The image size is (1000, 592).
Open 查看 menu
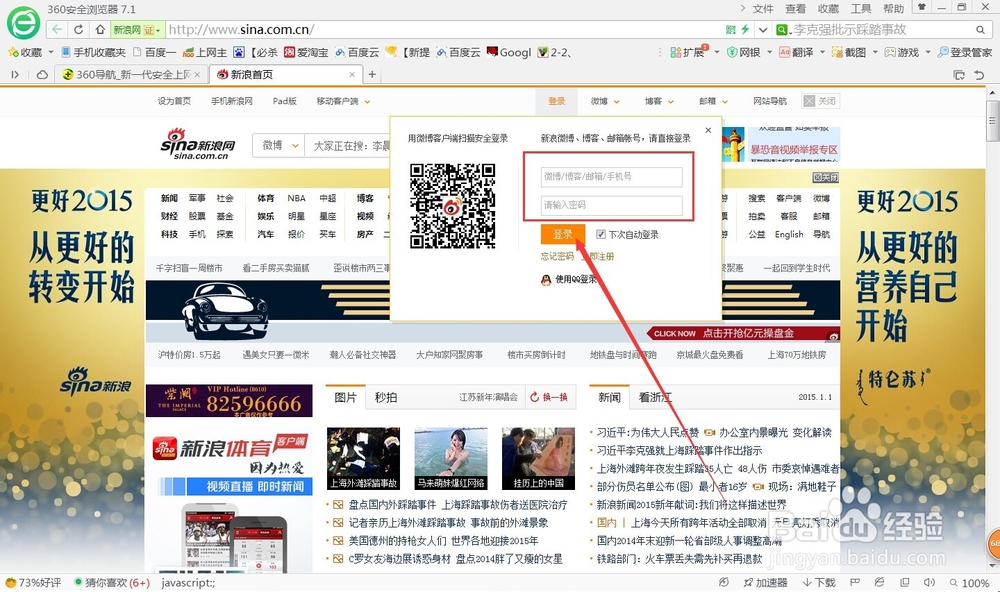(795, 9)
